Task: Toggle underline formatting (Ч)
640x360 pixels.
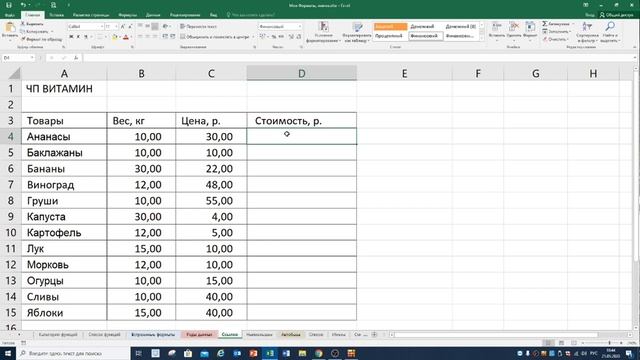Action: coord(86,37)
